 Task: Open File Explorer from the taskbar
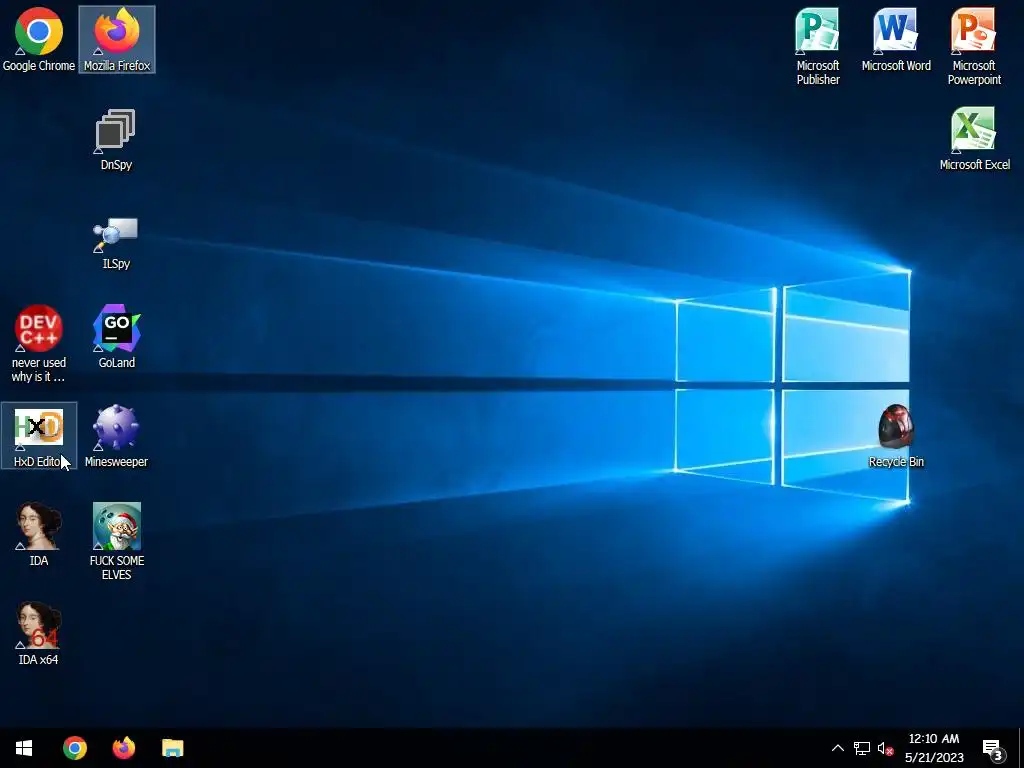[172, 748]
